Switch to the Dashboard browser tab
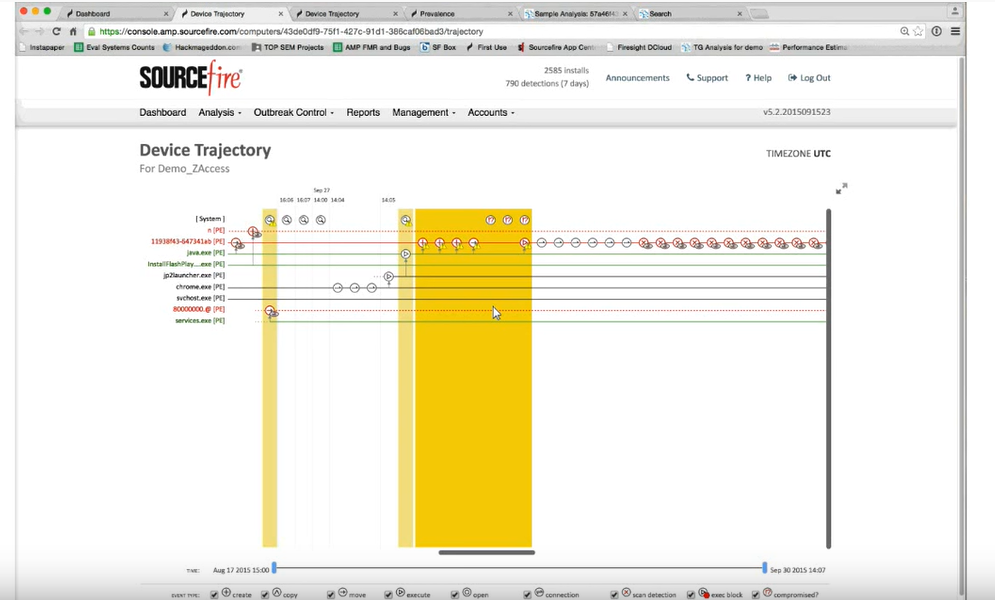Screen dimensions: 995x600 click(117, 13)
